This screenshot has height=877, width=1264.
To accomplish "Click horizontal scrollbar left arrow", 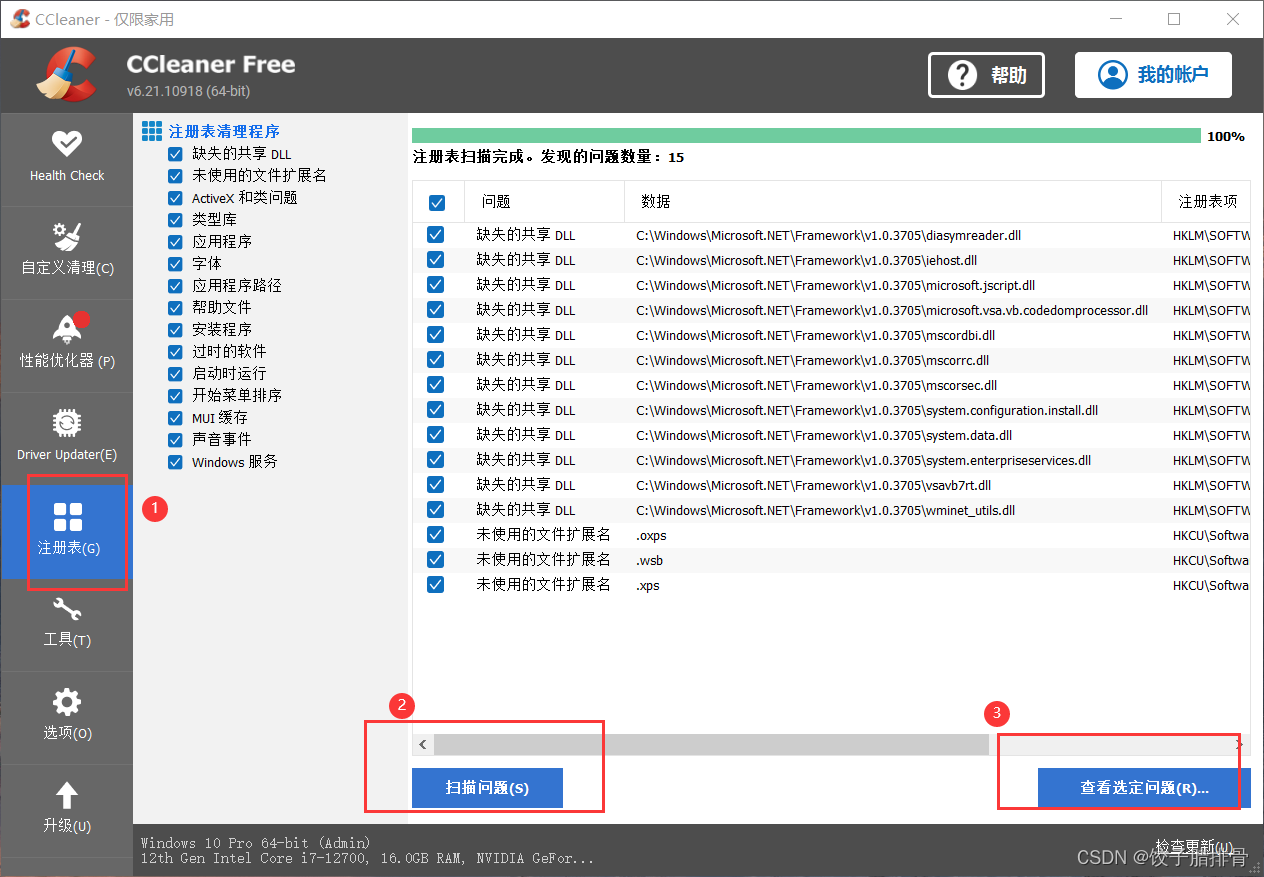I will click(x=423, y=745).
